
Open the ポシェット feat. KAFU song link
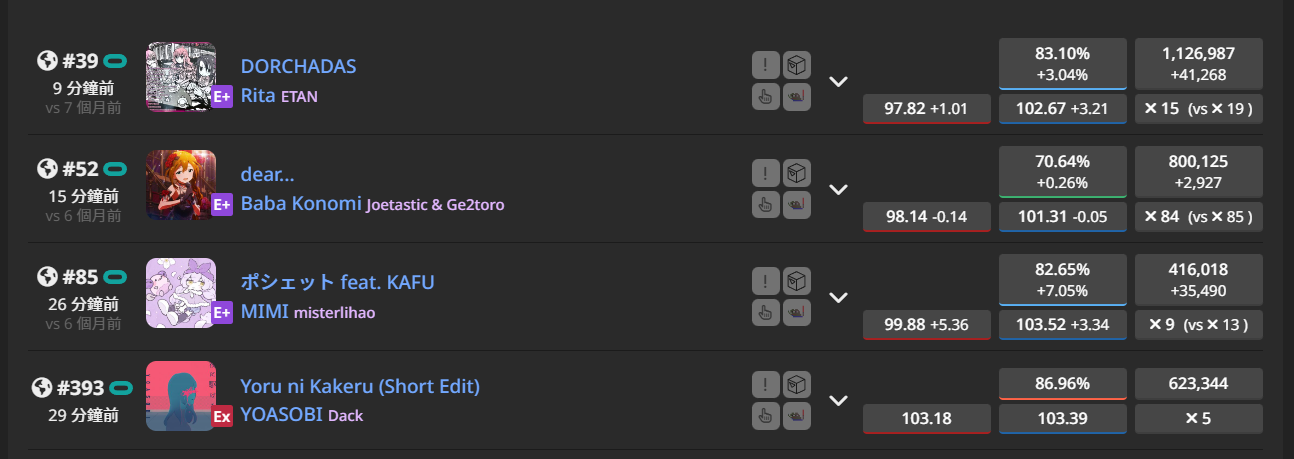[x=337, y=282]
